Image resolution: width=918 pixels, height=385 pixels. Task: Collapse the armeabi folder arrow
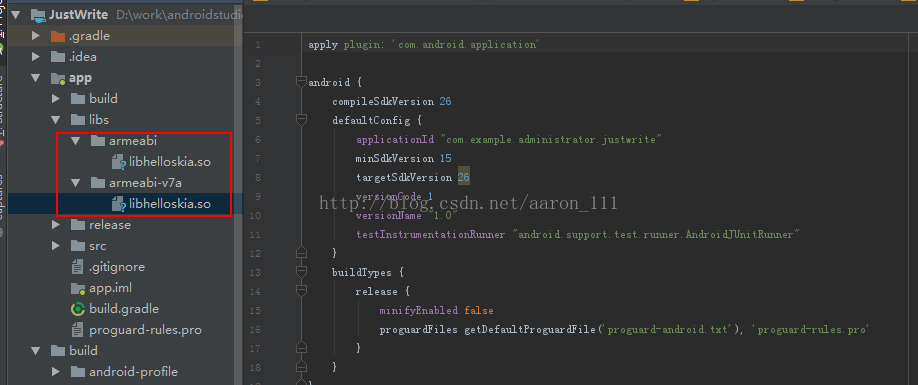tap(76, 140)
